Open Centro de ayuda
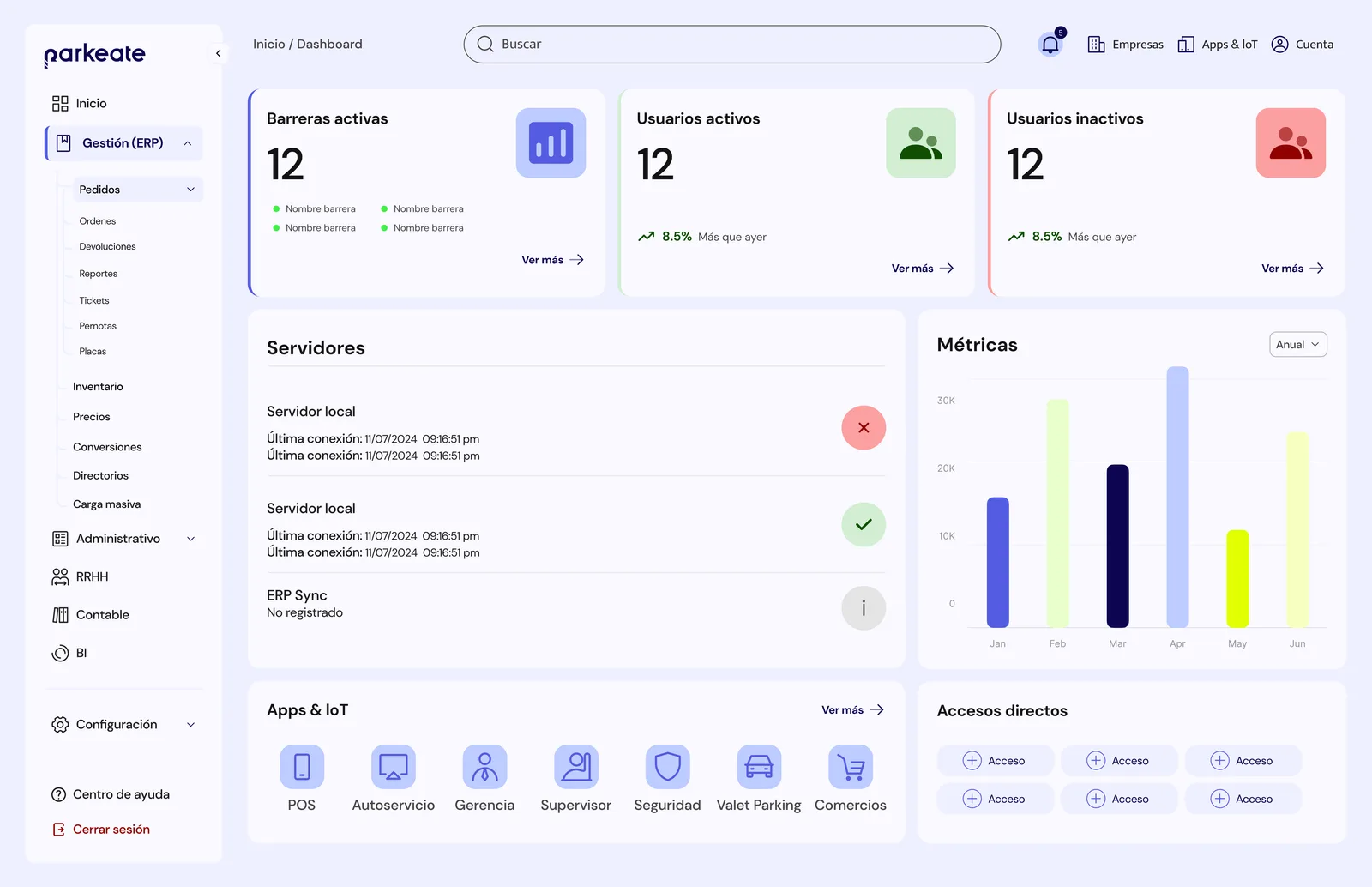This screenshot has width=1372, height=887. tap(111, 794)
